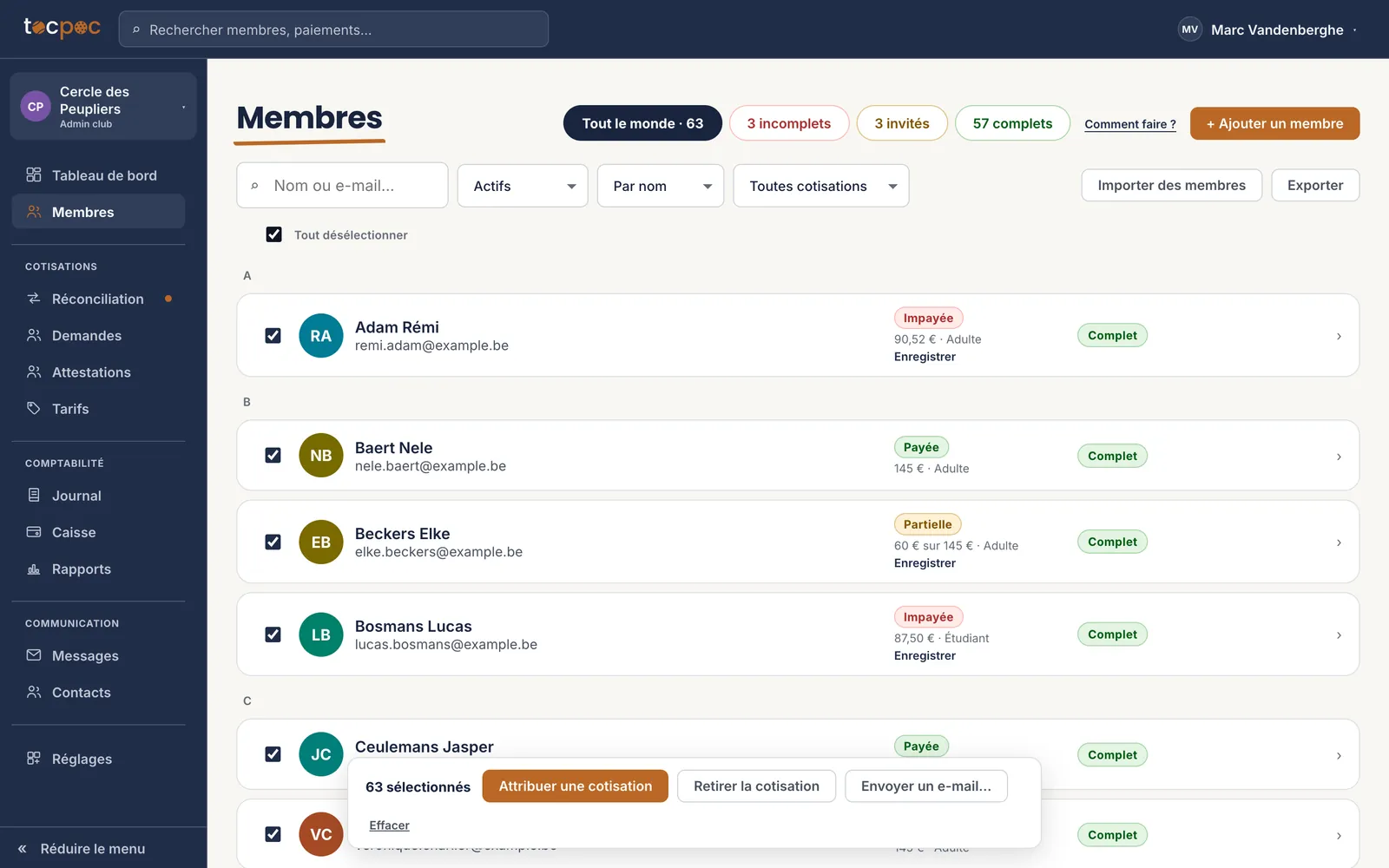This screenshot has width=1389, height=868.
Task: Open the Actifs status dropdown
Action: (x=523, y=186)
